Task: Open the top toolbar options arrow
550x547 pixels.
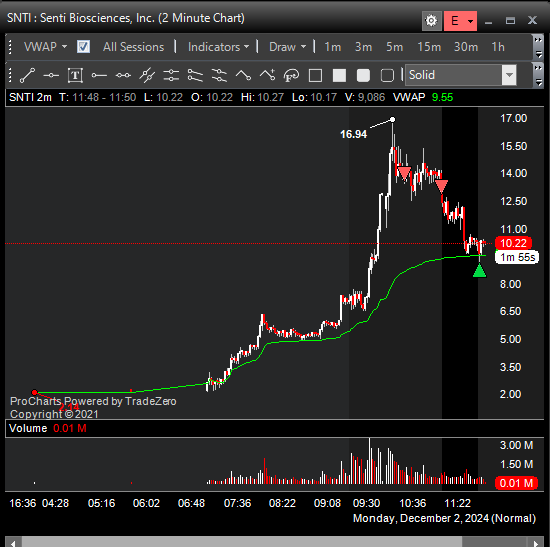Action: (538, 54)
